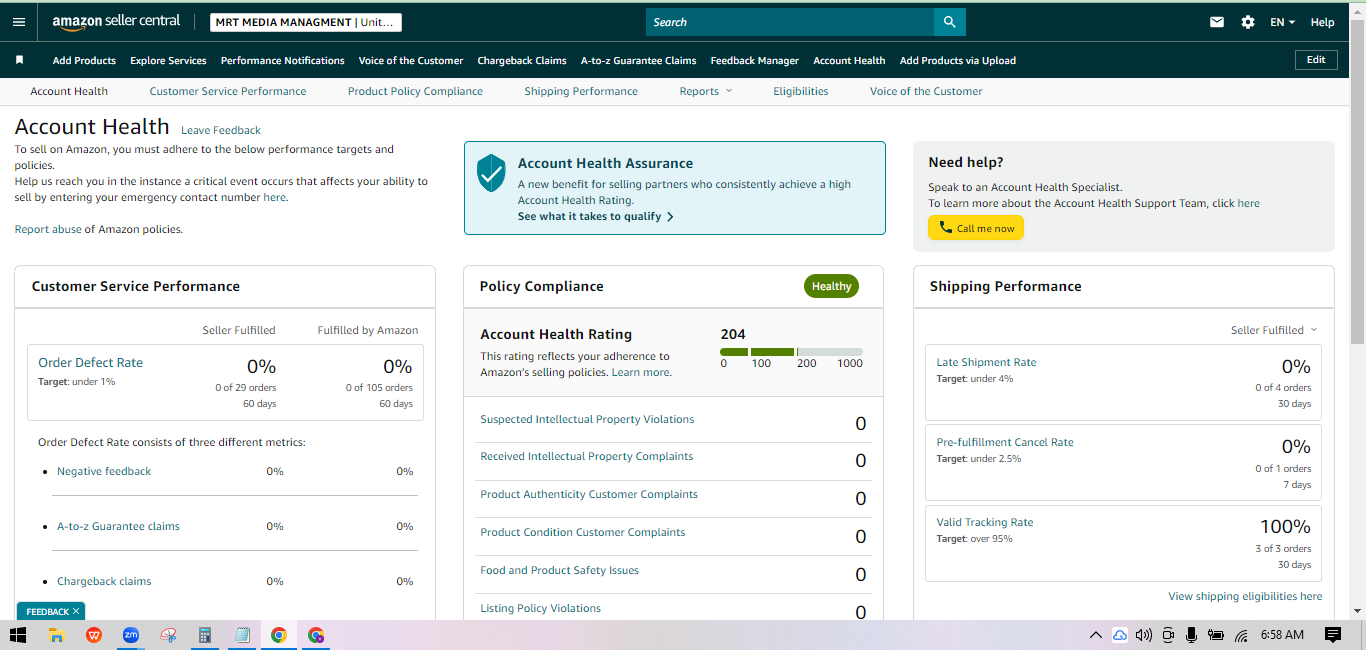Open the settings gear icon
The height and width of the screenshot is (650, 1366).
(1248, 22)
